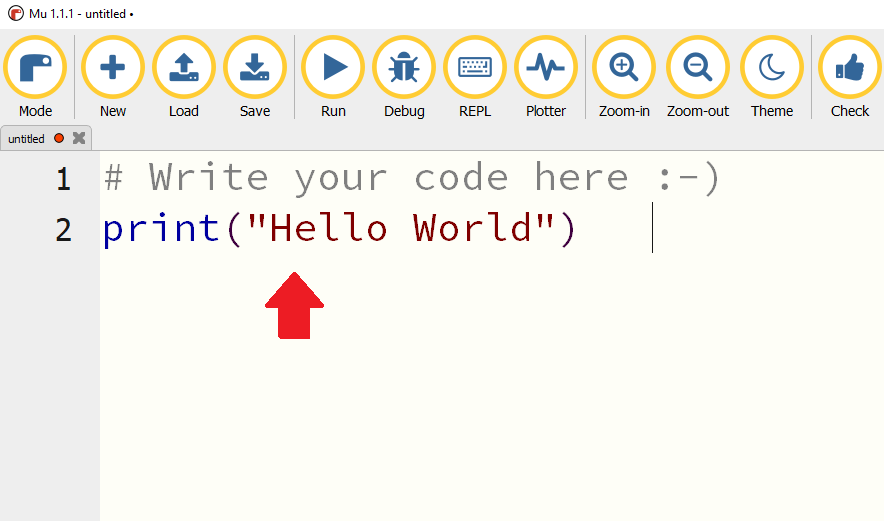Toggle the Theme to night mode

[x=772, y=77]
